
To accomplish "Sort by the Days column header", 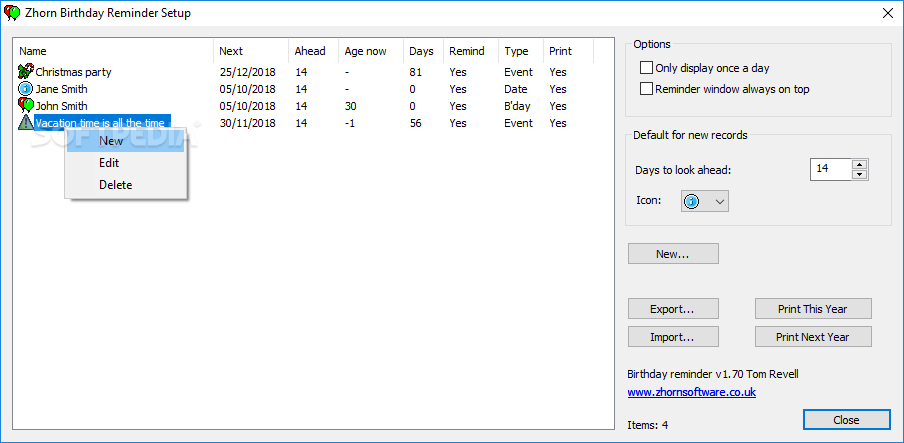I will click(x=423, y=51).
